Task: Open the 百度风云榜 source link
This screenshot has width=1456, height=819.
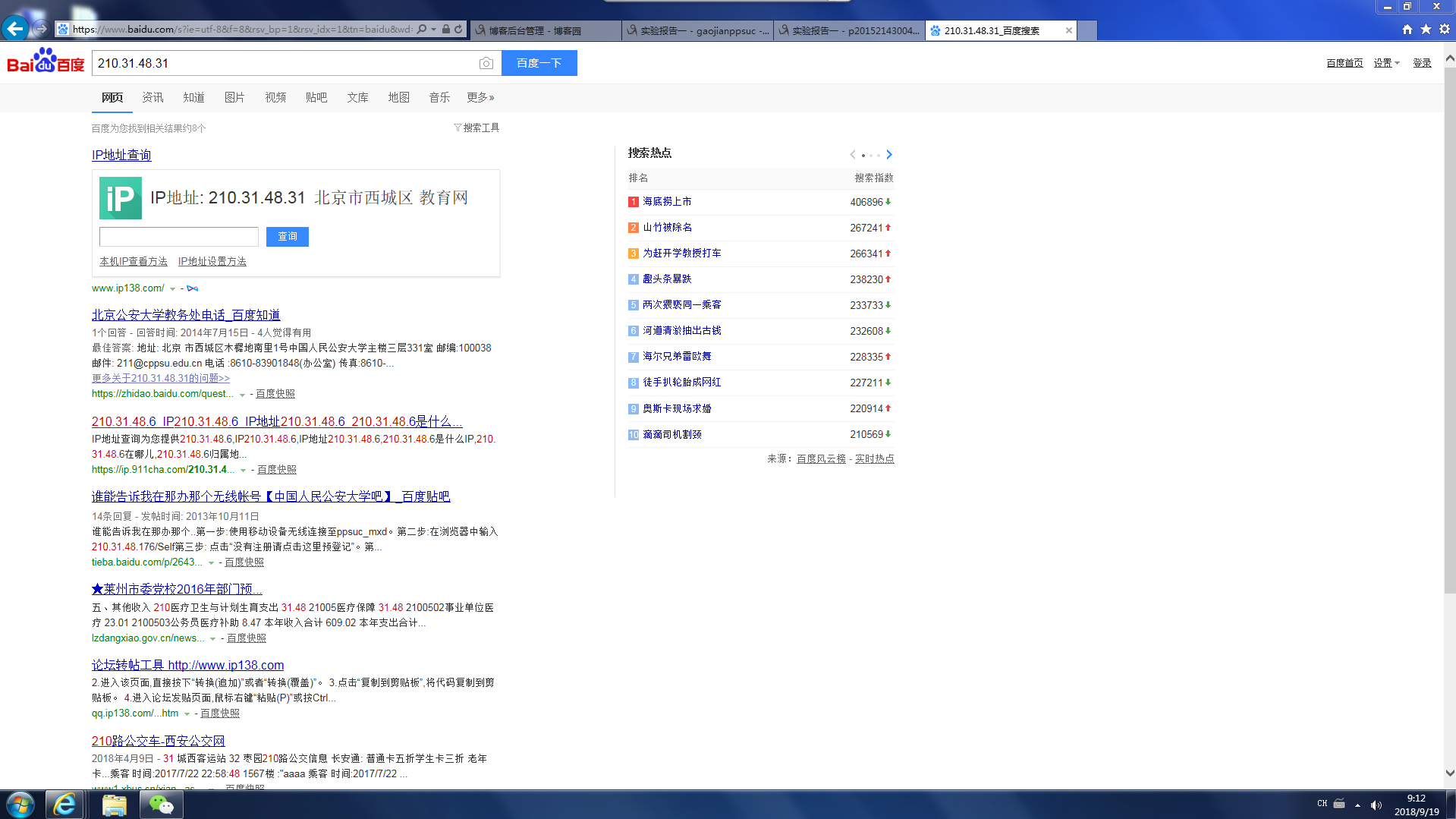Action: point(821,459)
